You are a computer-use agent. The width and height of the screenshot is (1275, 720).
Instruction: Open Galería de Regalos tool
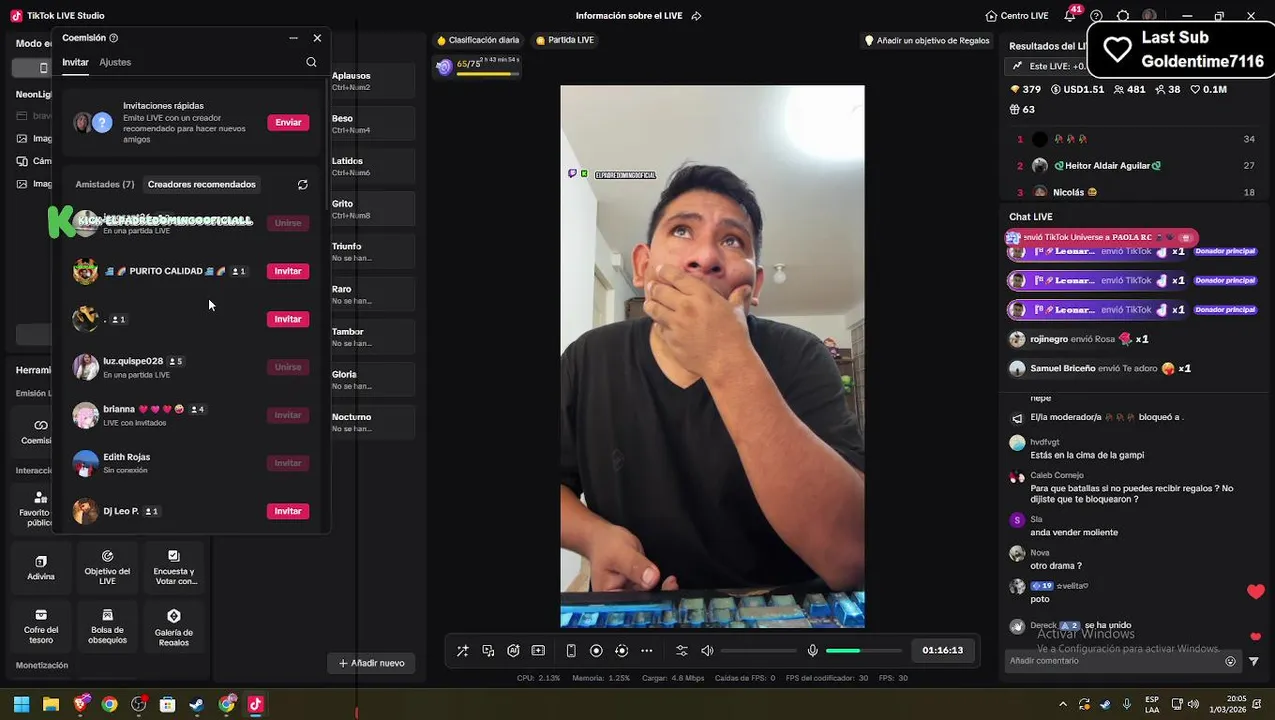pyautogui.click(x=174, y=626)
